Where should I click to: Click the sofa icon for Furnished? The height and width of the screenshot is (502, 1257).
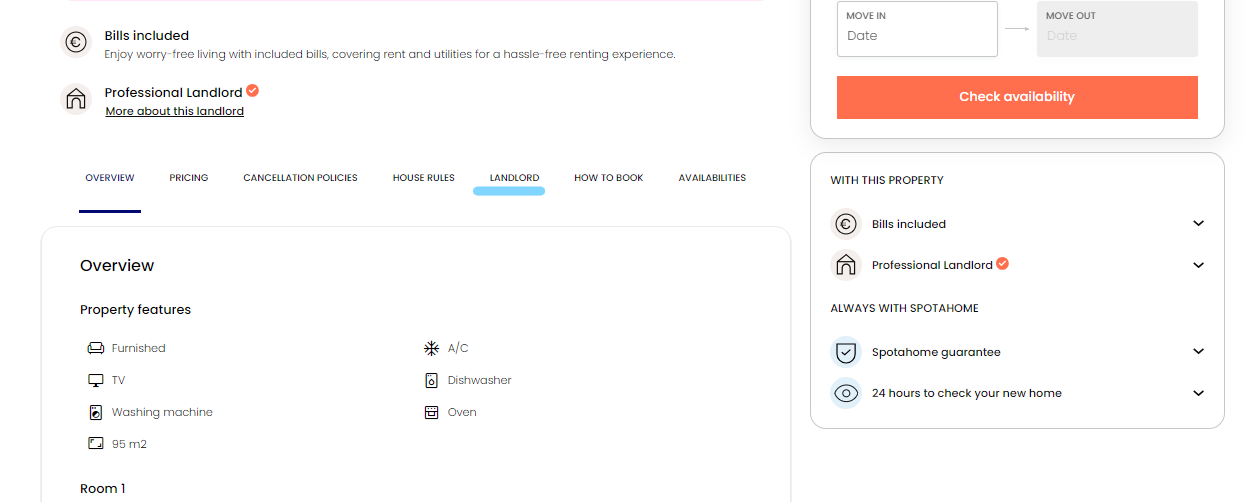(96, 348)
